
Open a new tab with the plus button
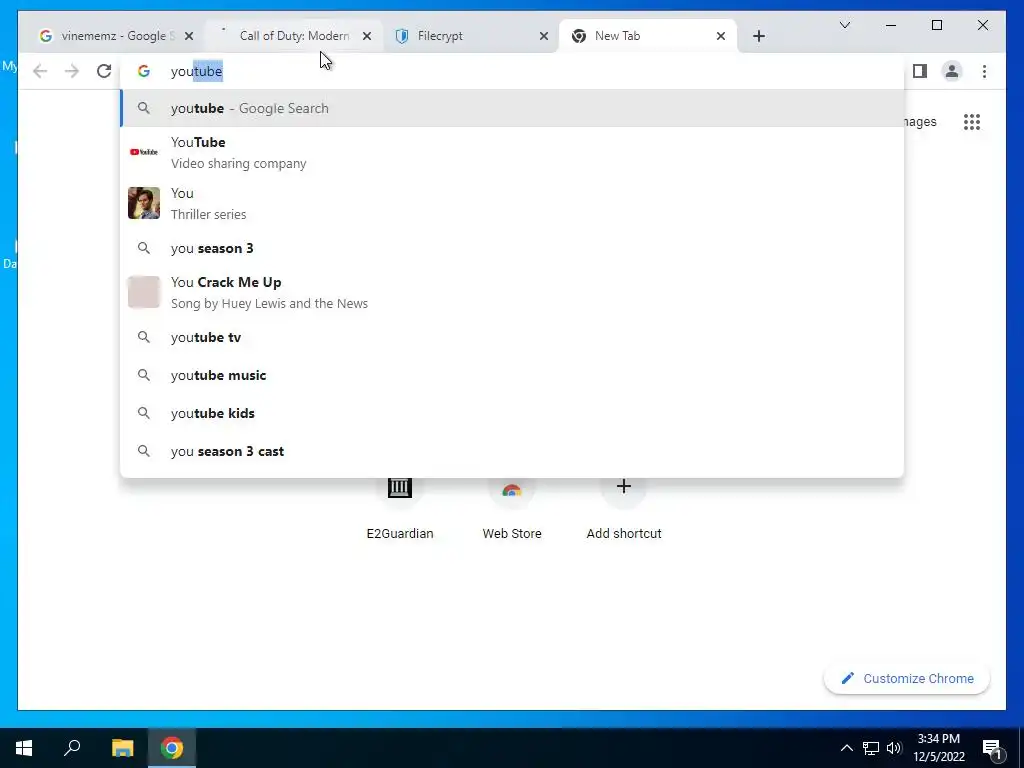click(x=758, y=36)
